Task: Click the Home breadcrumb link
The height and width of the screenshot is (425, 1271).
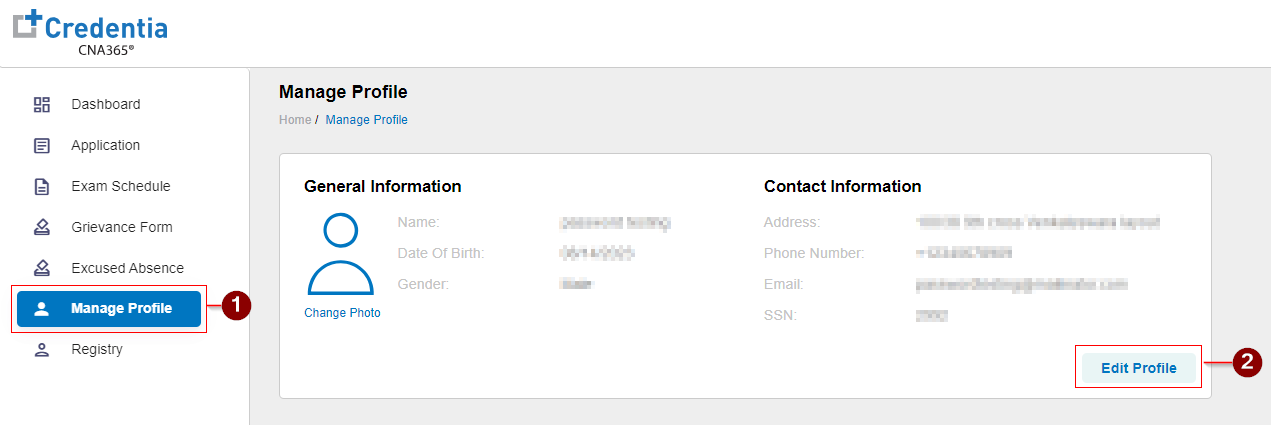Action: tap(295, 120)
